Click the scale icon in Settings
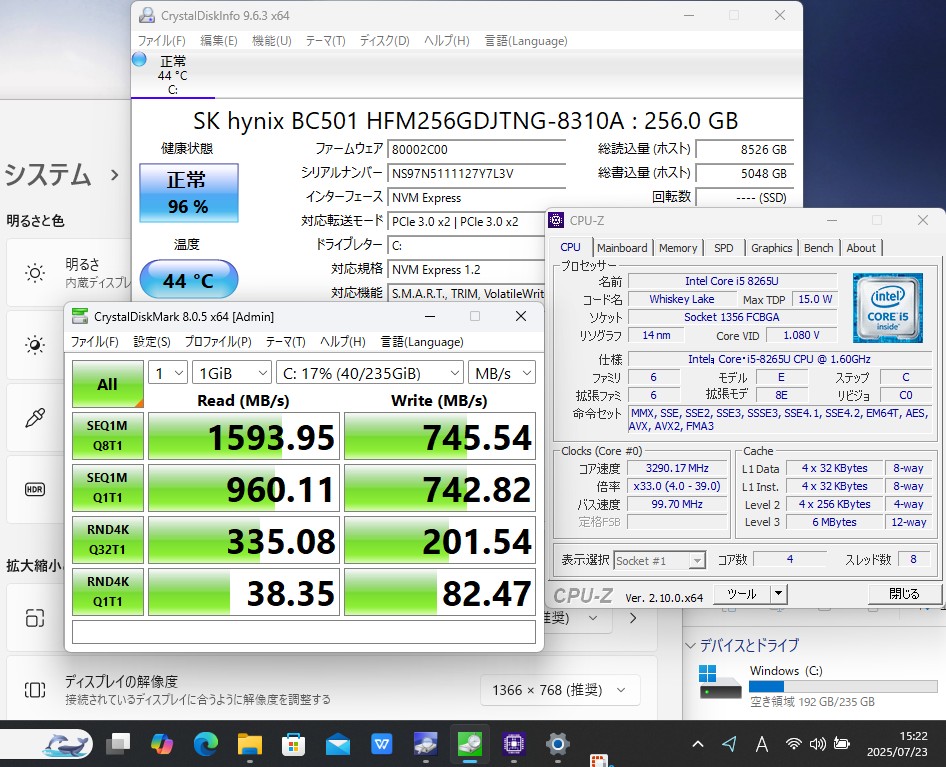The width and height of the screenshot is (946, 767). [35, 618]
